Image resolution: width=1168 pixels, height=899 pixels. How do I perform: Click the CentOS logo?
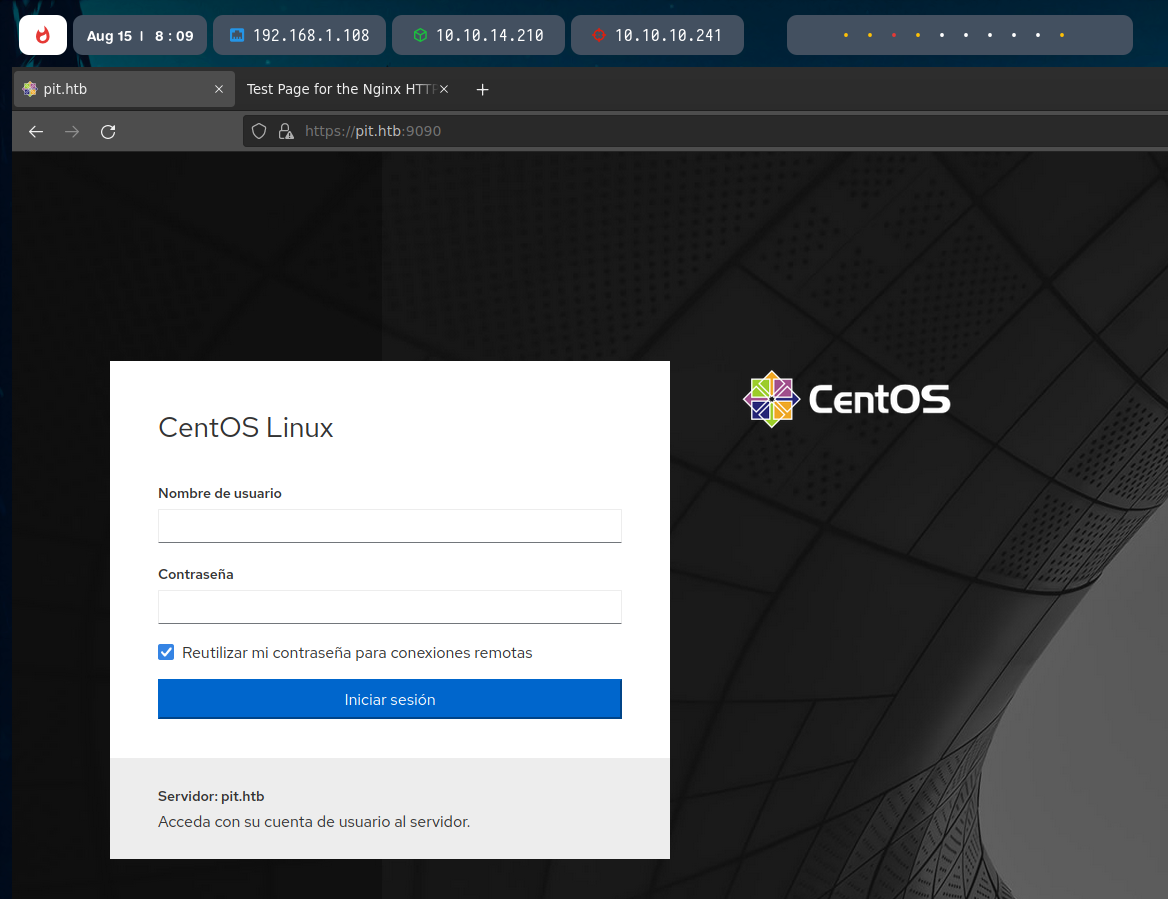[846, 399]
